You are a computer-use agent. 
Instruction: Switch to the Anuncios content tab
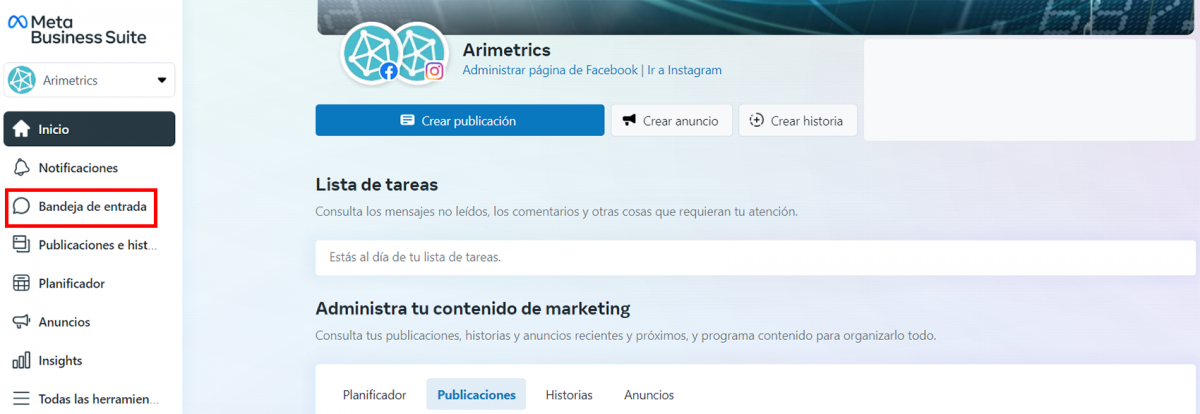tap(649, 395)
